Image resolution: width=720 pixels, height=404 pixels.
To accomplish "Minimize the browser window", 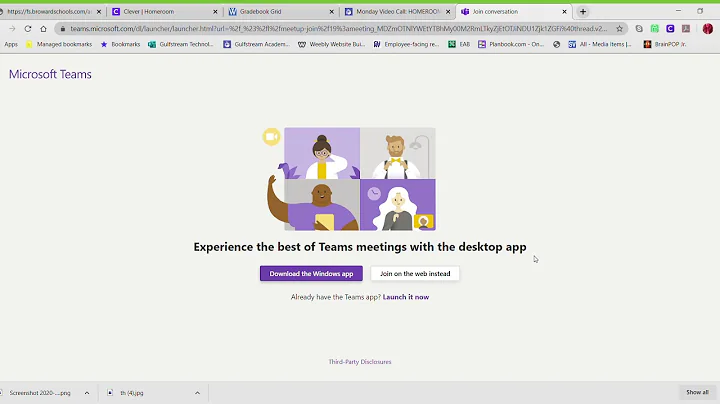I will [678, 11].
